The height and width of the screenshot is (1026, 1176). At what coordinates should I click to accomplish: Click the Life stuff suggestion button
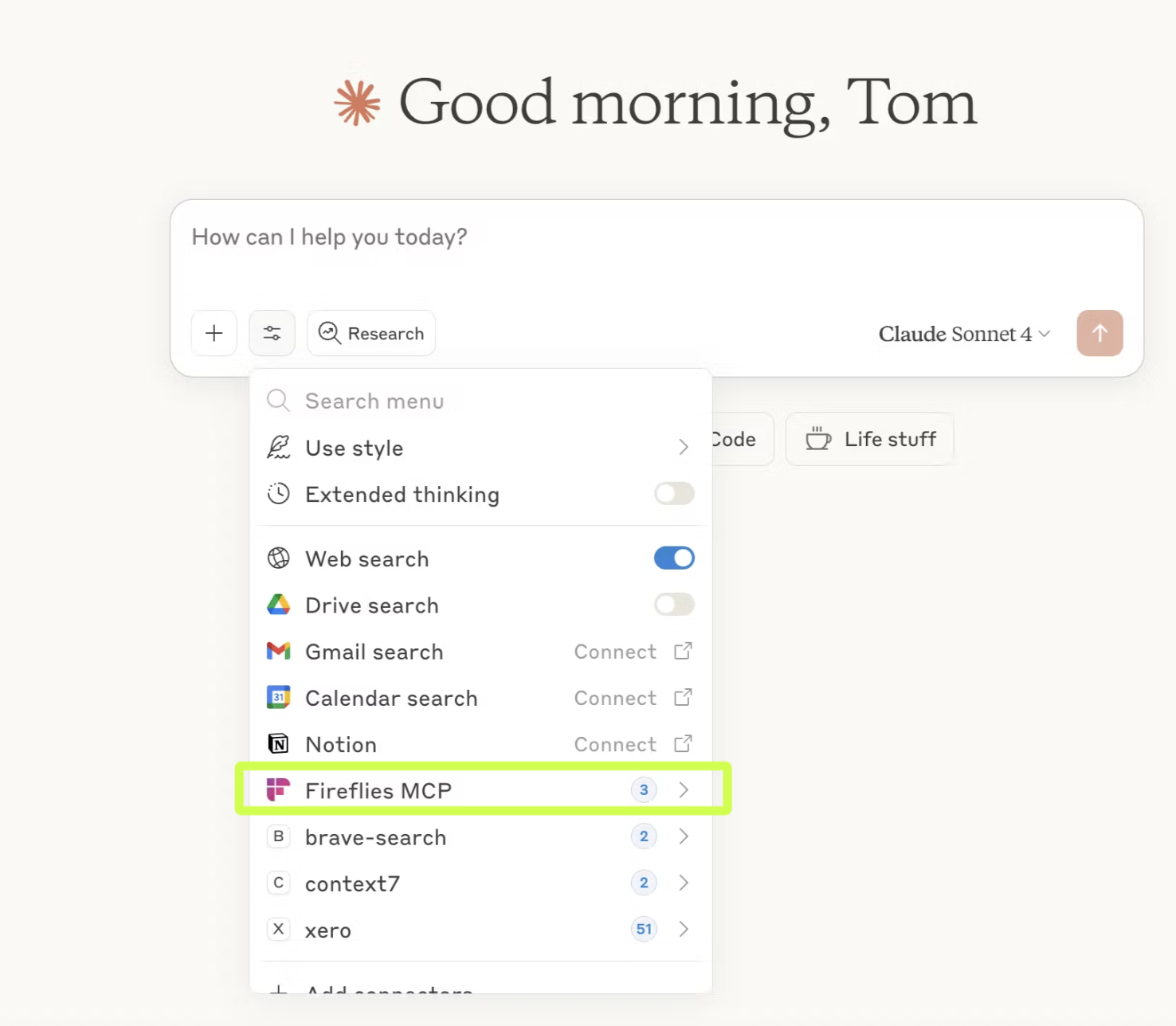coord(869,439)
